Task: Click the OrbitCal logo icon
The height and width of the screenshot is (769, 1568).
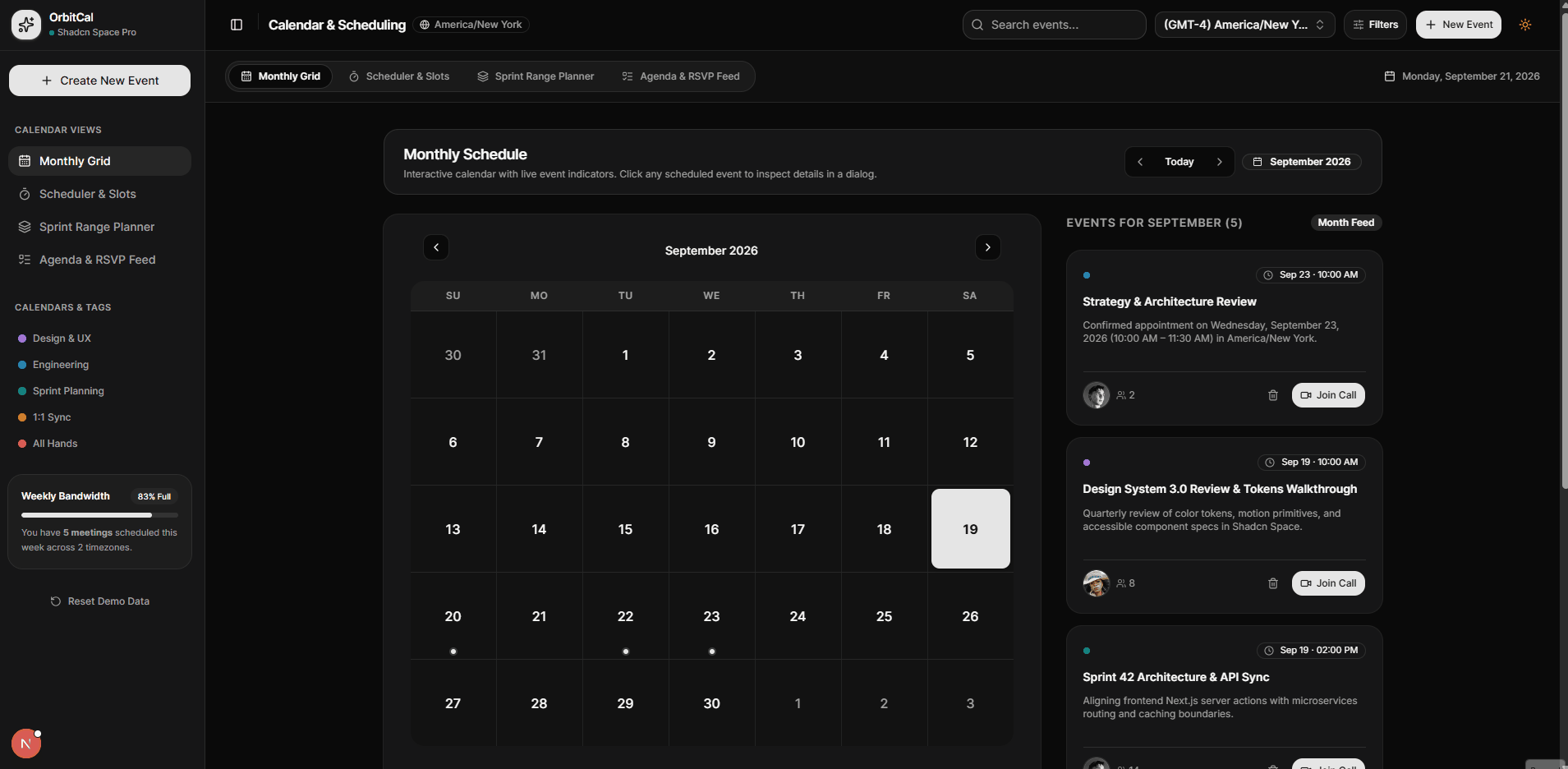Action: point(26,25)
